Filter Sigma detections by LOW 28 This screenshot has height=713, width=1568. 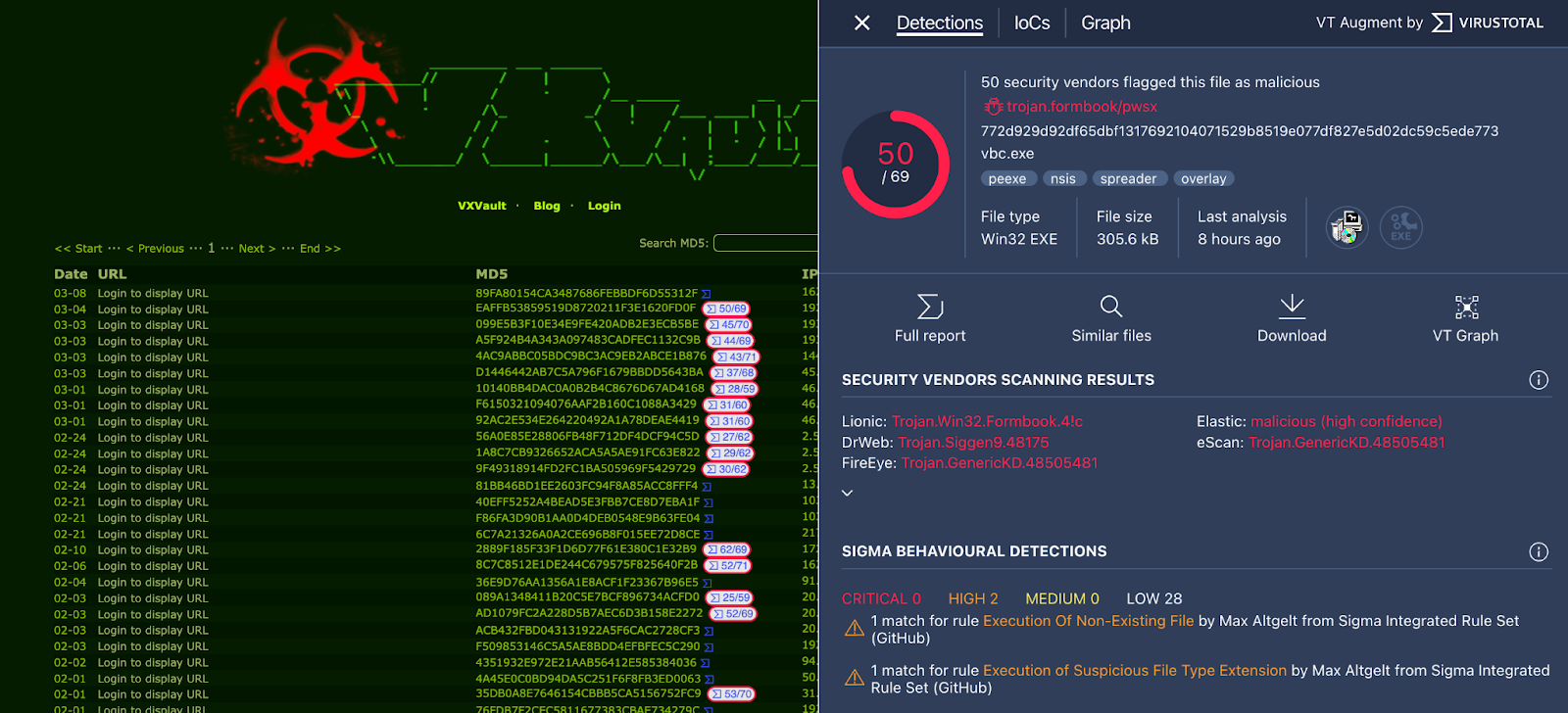tap(1154, 598)
